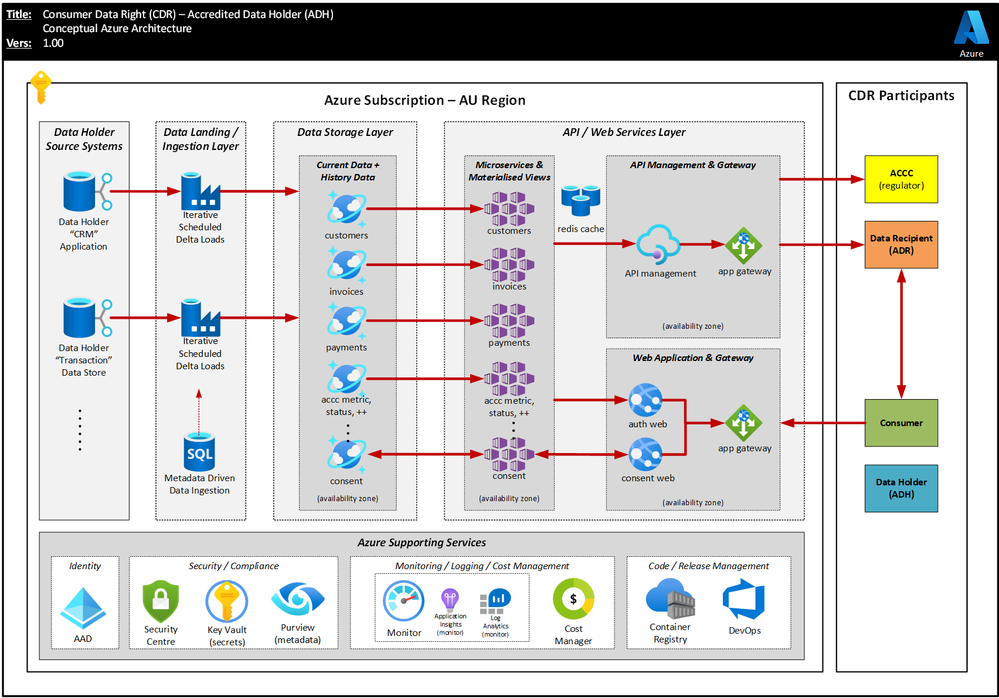Click the Monitoring / Logging / Cost Management label

(x=482, y=566)
